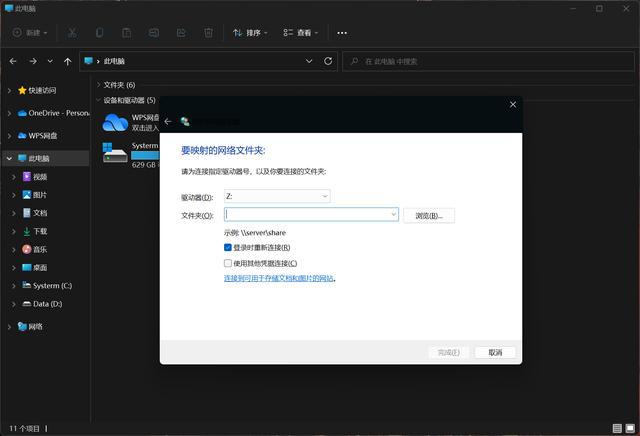Click the share icon in Explorer toolbar
The image size is (640, 436).
[181, 33]
